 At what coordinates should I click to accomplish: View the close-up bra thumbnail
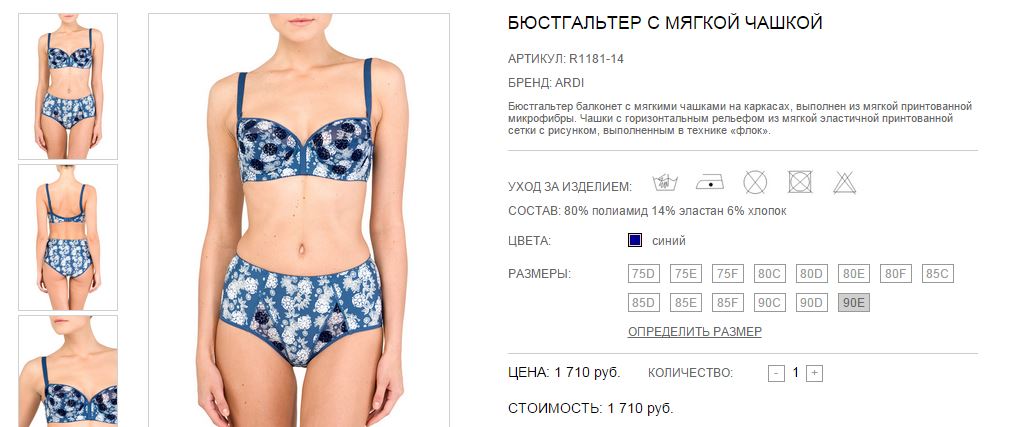pos(68,371)
